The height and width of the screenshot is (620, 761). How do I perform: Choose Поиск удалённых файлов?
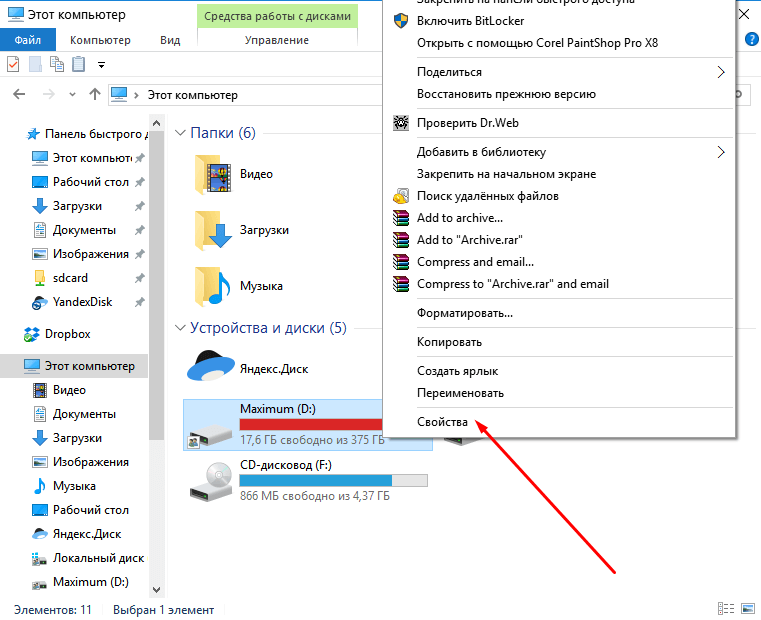point(558,196)
